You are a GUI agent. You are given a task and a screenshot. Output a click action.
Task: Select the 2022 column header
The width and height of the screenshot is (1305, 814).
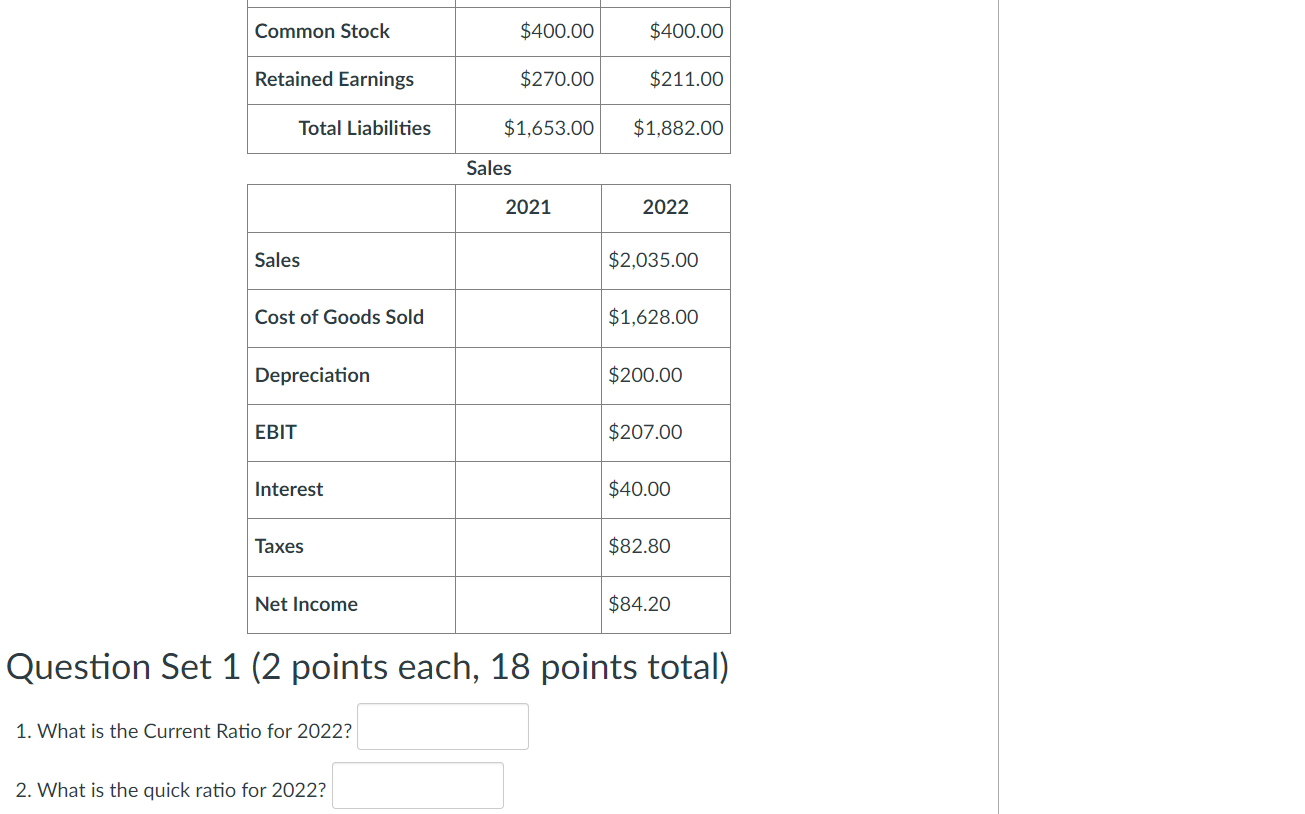point(665,207)
